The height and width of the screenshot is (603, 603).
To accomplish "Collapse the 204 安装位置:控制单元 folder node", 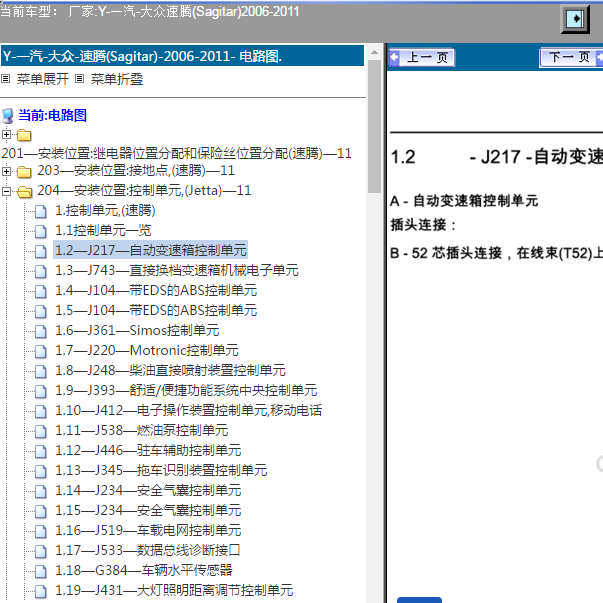I will tap(6, 191).
